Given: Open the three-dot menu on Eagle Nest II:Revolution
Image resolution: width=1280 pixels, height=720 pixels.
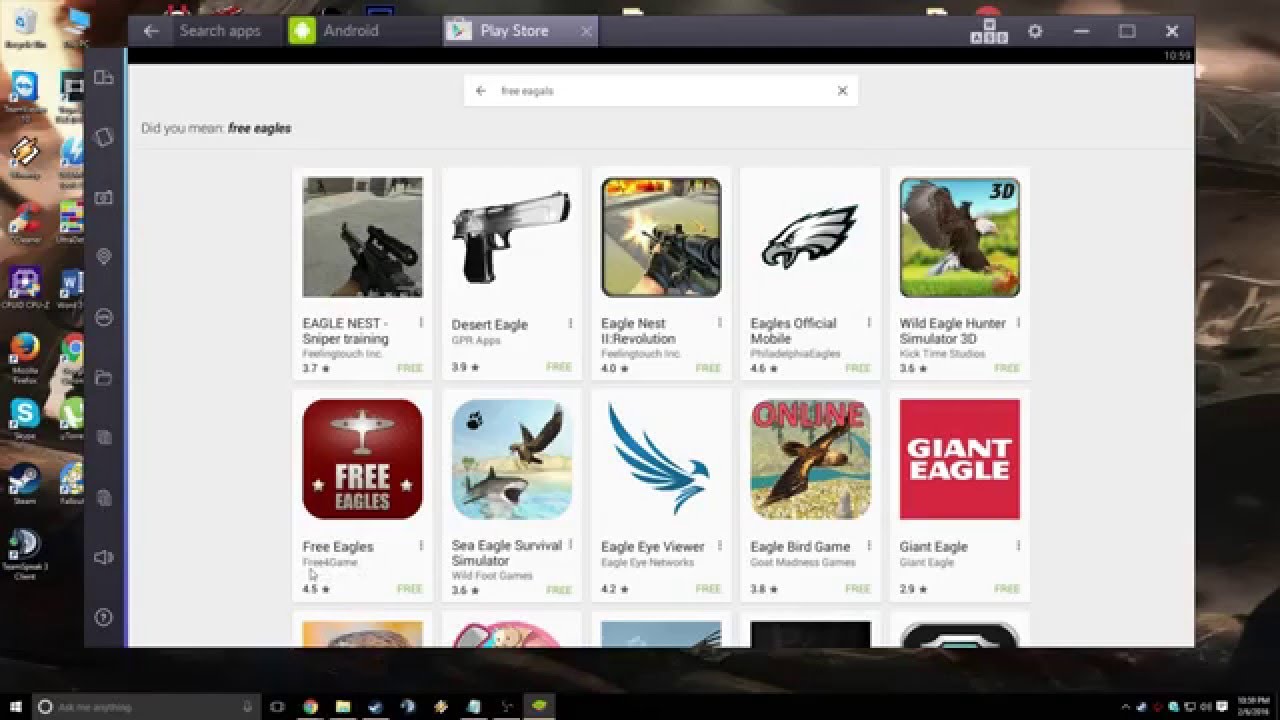Looking at the screenshot, I should click(x=719, y=323).
